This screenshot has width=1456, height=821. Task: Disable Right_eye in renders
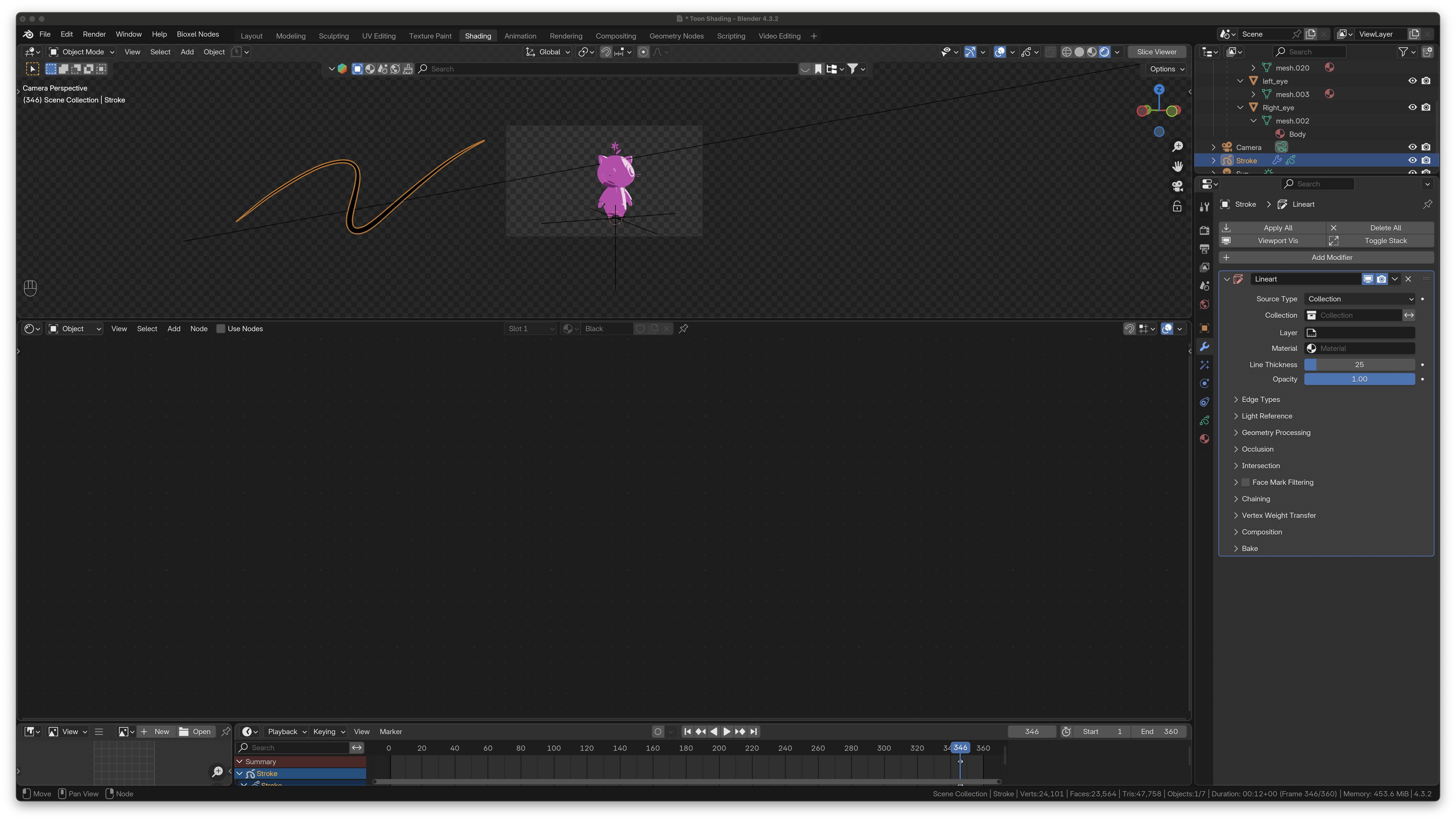point(1426,107)
